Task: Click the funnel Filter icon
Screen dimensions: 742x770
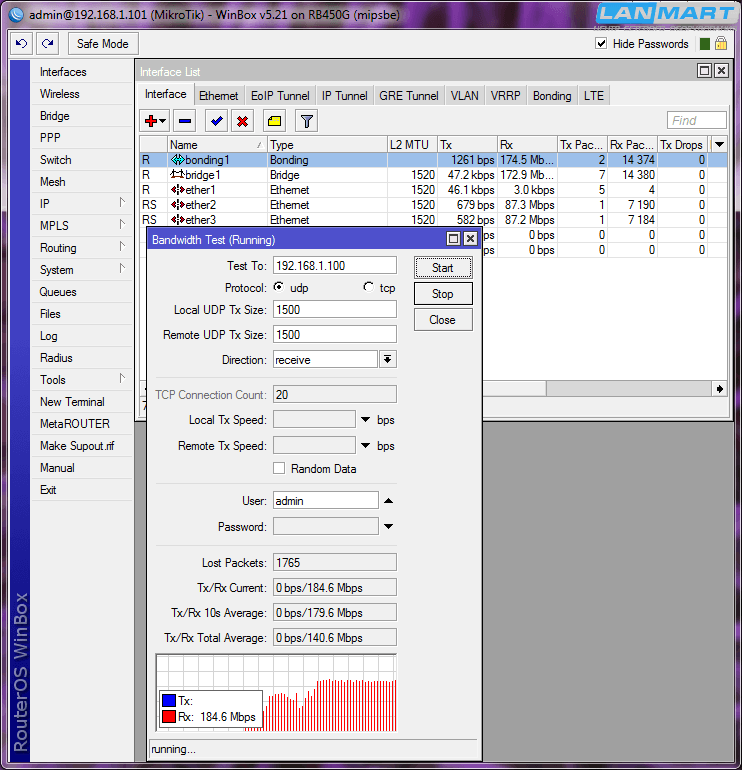Action: tap(306, 121)
